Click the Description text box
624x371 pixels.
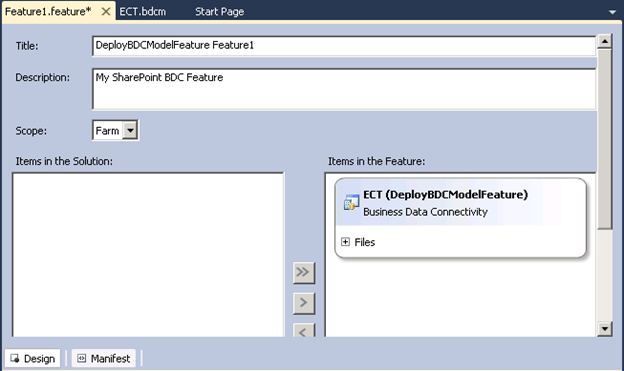click(x=344, y=89)
